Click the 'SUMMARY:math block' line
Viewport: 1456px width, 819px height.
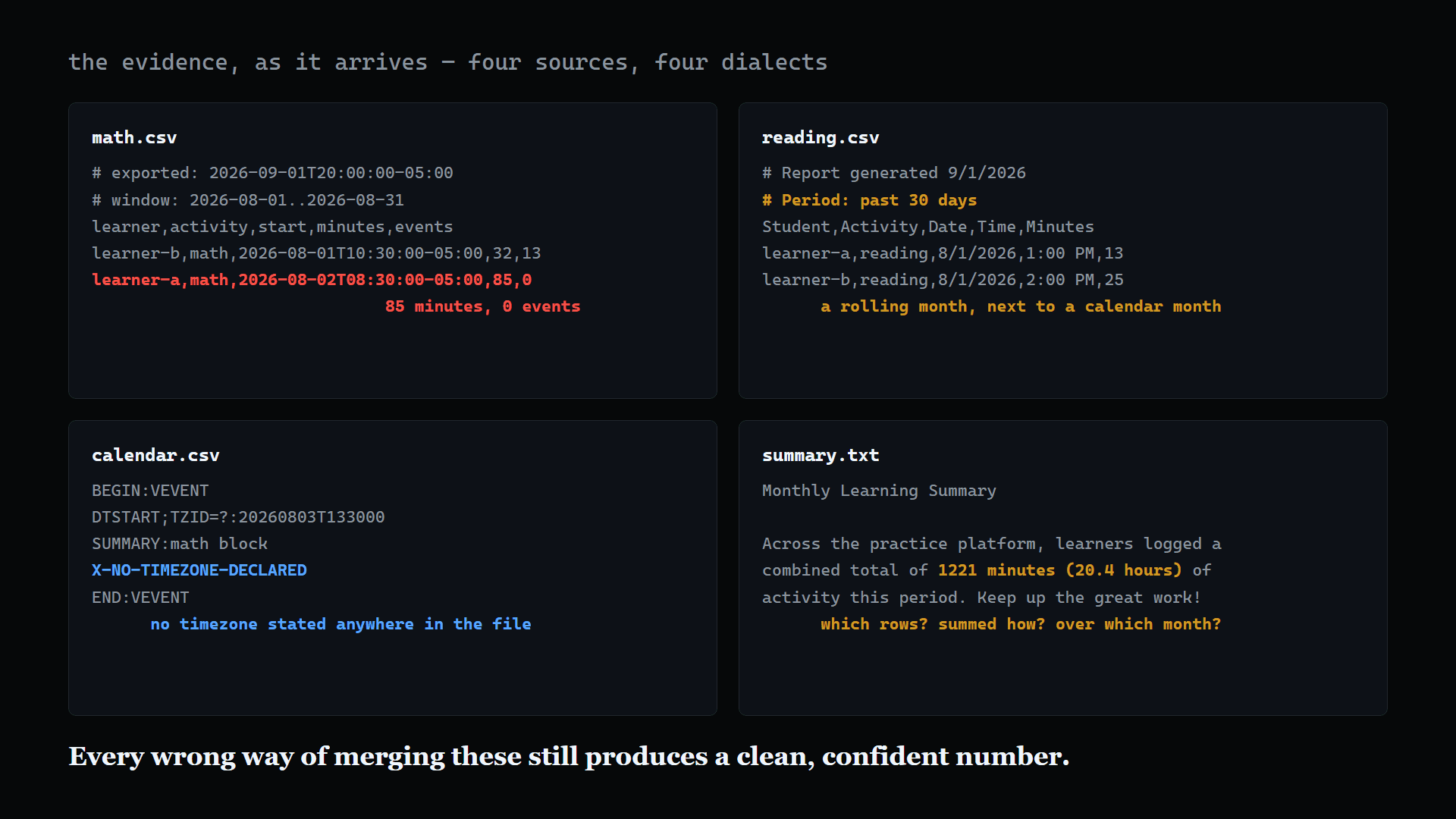point(180,544)
